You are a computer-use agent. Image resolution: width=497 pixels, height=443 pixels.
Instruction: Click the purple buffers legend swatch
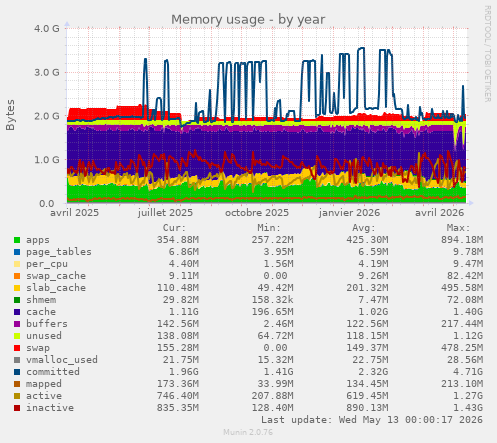tap(17, 324)
